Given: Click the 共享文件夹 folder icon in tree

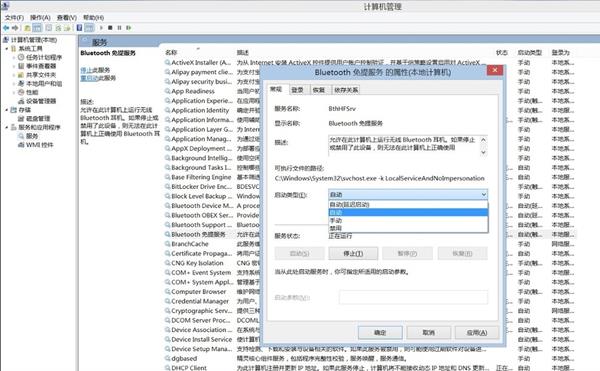Looking at the screenshot, I should [21, 75].
